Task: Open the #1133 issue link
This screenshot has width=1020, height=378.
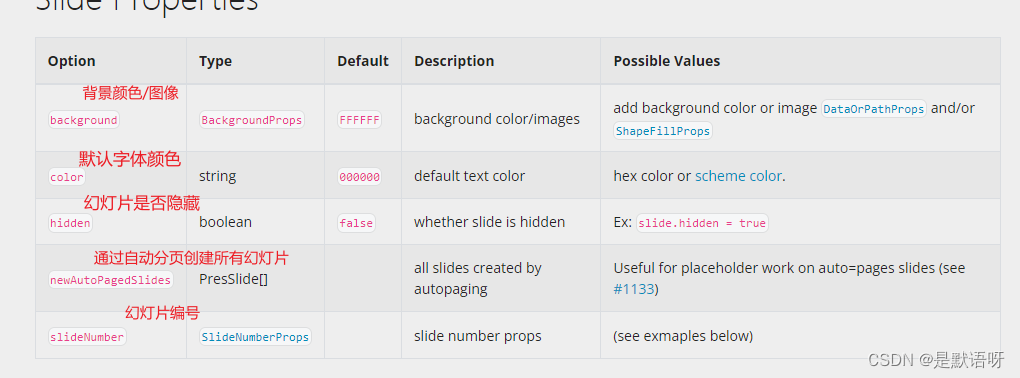Action: pos(634,289)
